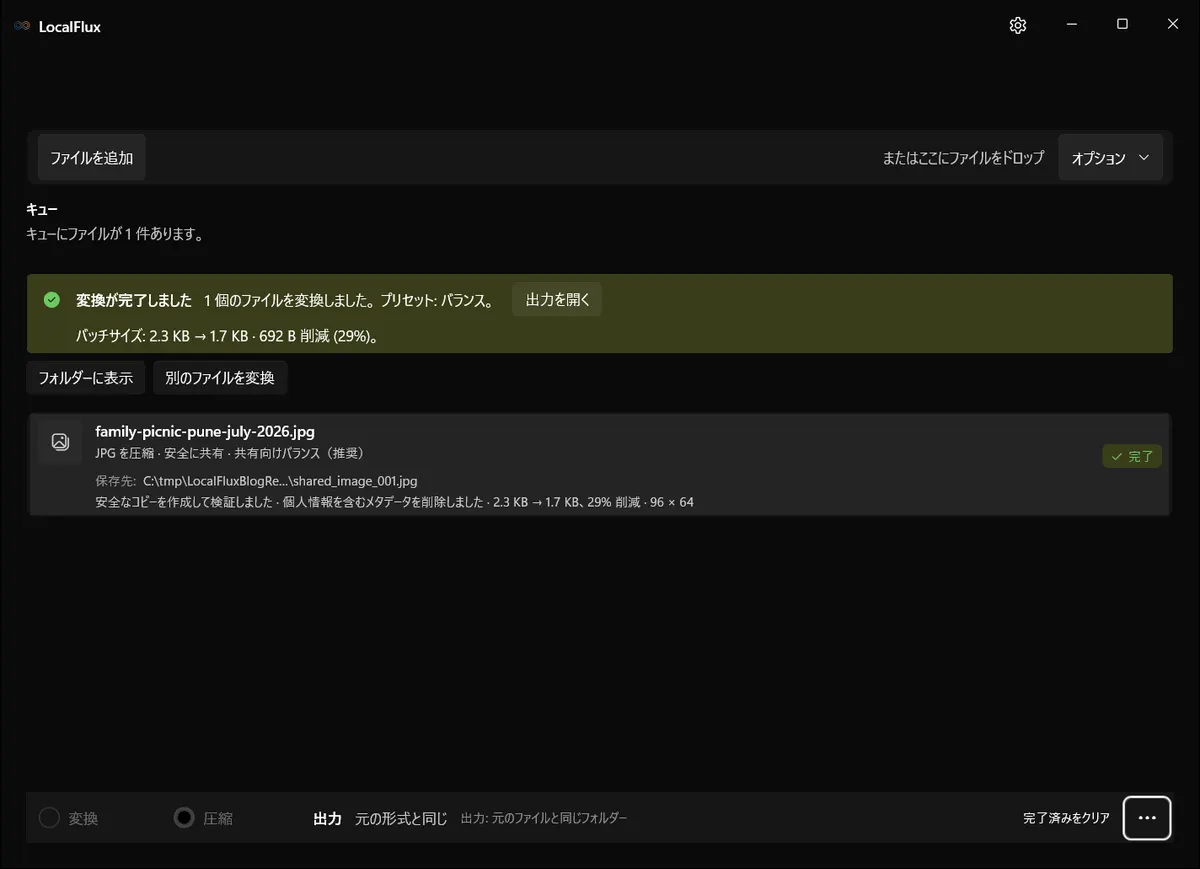Click the LocalFlux infinity logo icon
Image resolution: width=1200 pixels, height=869 pixels.
[22, 27]
